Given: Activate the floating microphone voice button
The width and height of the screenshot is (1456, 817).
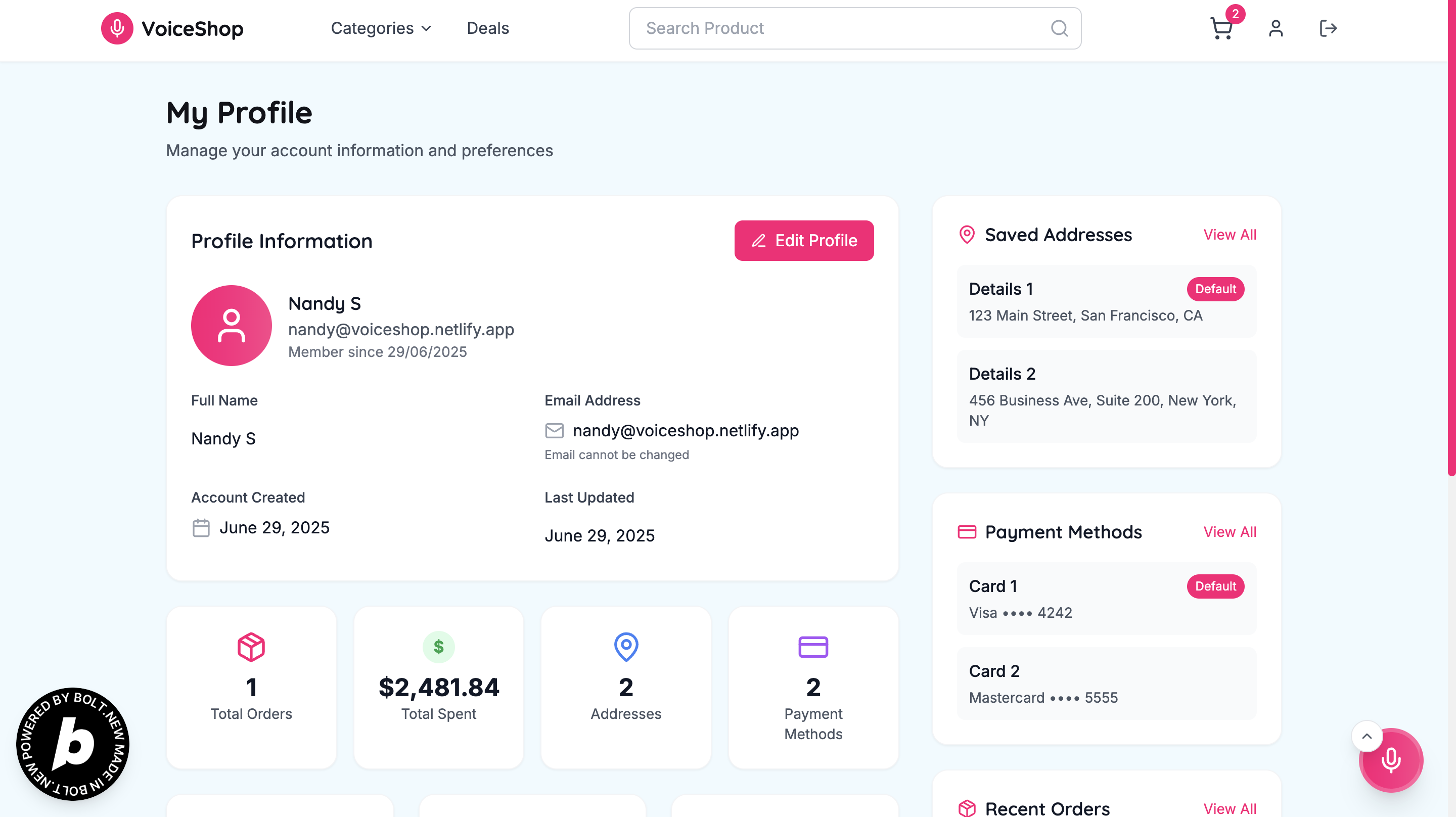Looking at the screenshot, I should pos(1391,760).
